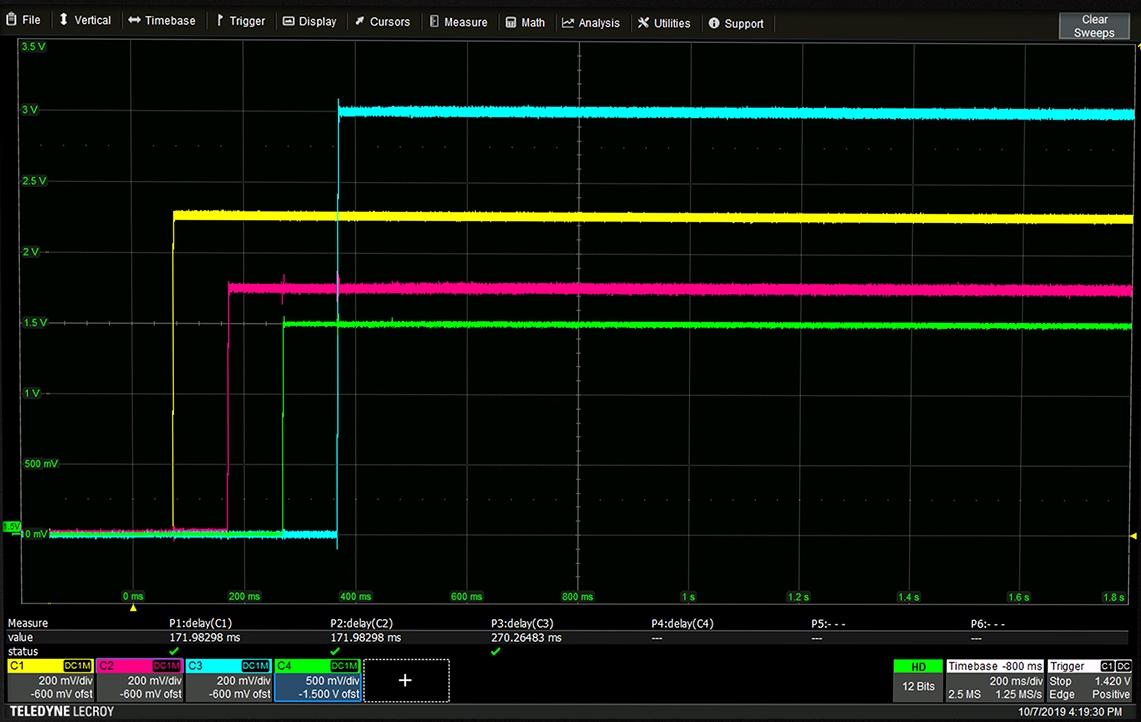The width and height of the screenshot is (1141, 722).
Task: Select the C3 cyan channel descriptor box
Action: point(229,680)
